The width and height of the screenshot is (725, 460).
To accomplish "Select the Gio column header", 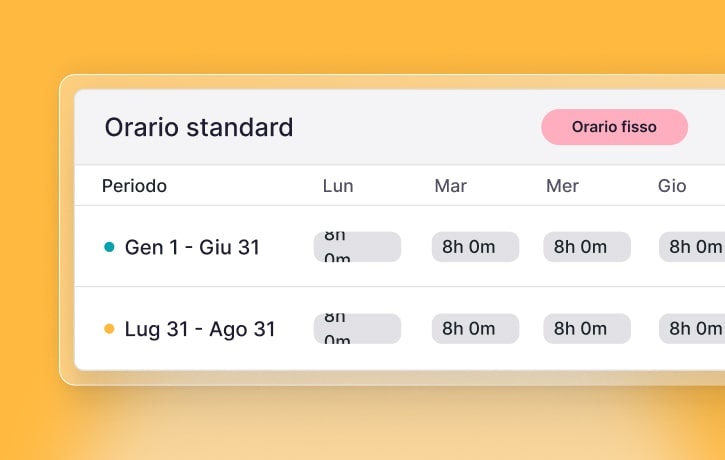I will pos(672,186).
